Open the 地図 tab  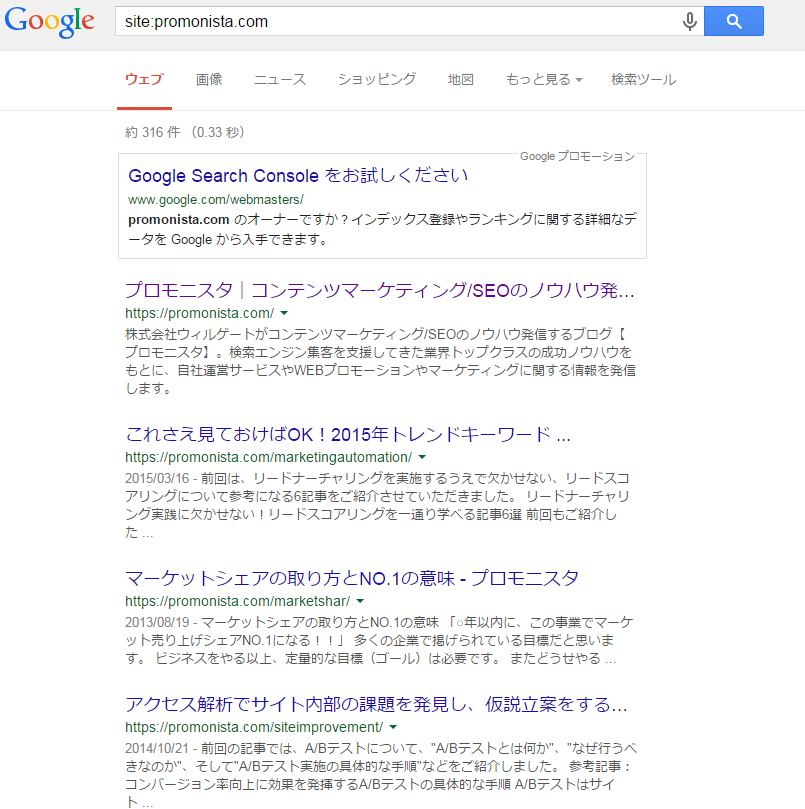tap(461, 80)
